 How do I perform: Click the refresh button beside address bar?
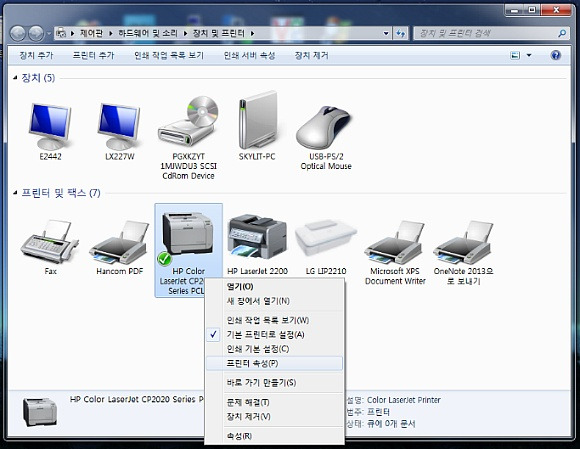pos(401,34)
